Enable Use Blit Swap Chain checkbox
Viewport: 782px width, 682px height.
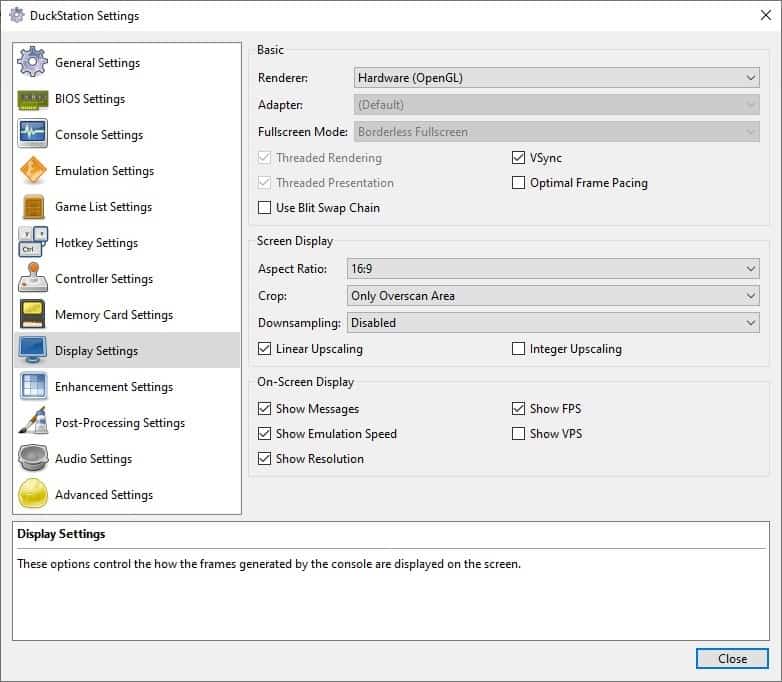[x=264, y=208]
